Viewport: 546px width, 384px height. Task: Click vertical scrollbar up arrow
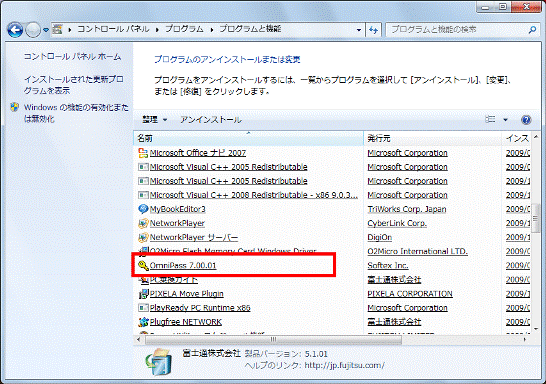point(536,137)
